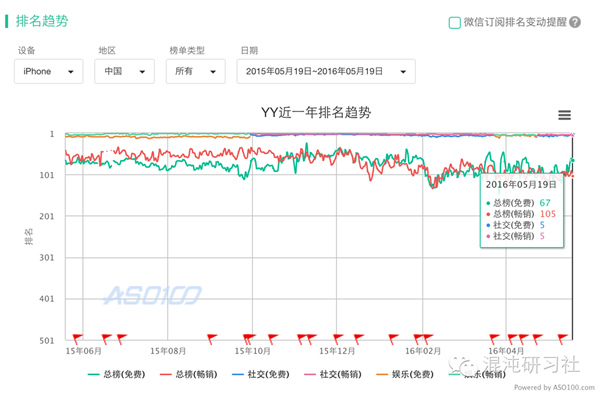
Task: Toggle 总榜(畅销) legend series
Action: pos(189,374)
